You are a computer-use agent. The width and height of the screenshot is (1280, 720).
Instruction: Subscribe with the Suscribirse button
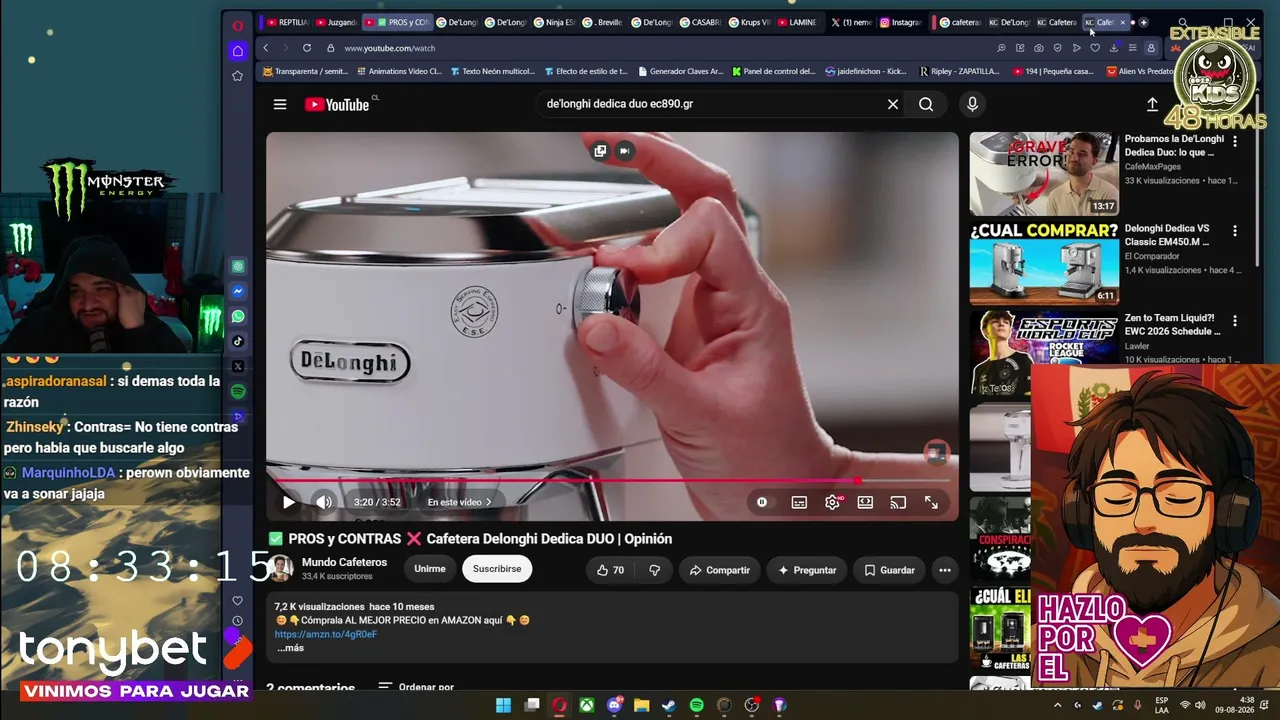[x=497, y=569]
